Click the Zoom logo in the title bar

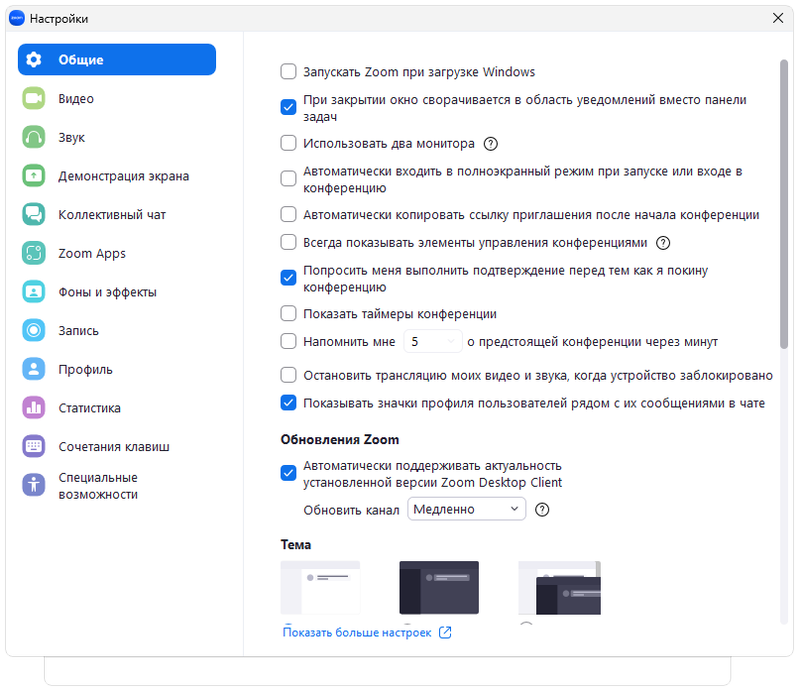(x=17, y=18)
